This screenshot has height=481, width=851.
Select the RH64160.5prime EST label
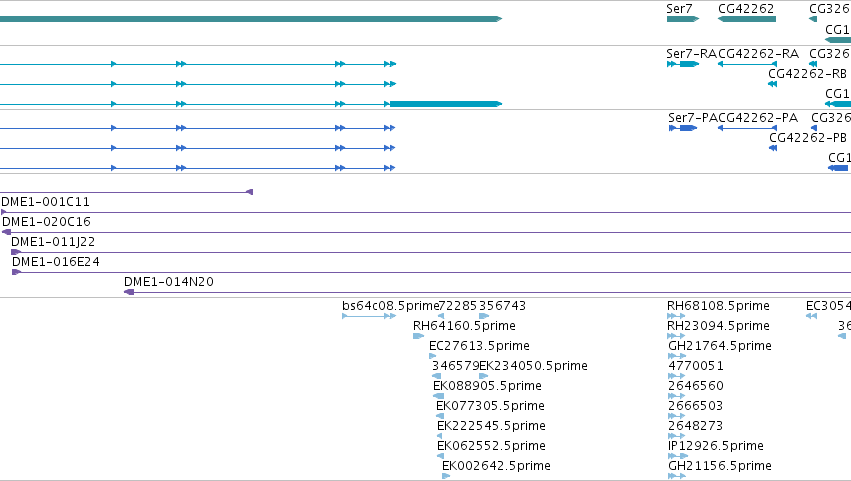(464, 326)
